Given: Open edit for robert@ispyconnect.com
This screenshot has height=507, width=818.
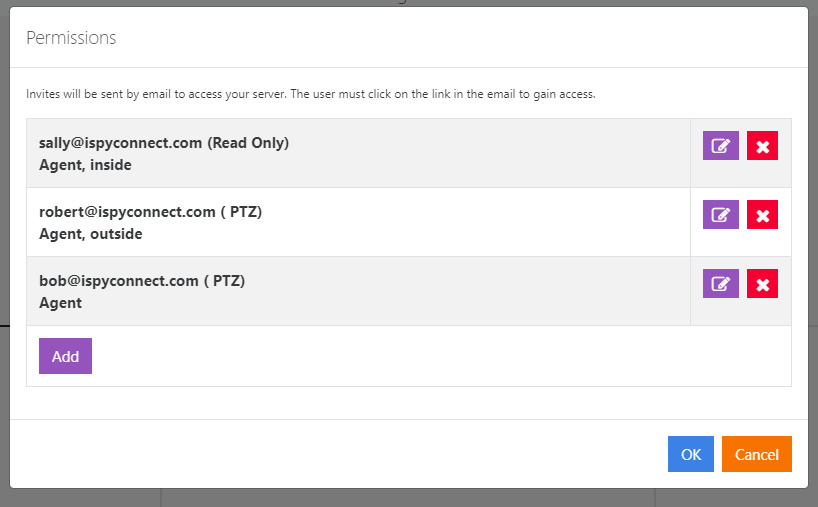Looking at the screenshot, I should point(720,215).
